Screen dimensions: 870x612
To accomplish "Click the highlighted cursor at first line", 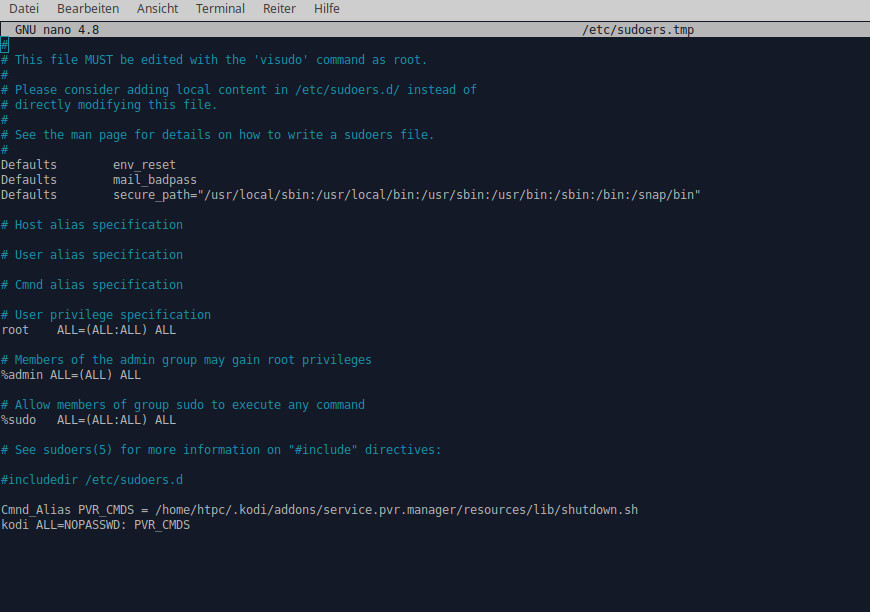I will click(x=4, y=45).
